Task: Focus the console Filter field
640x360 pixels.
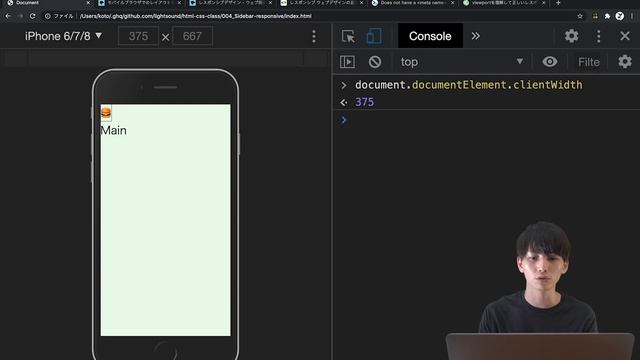Action: click(589, 62)
